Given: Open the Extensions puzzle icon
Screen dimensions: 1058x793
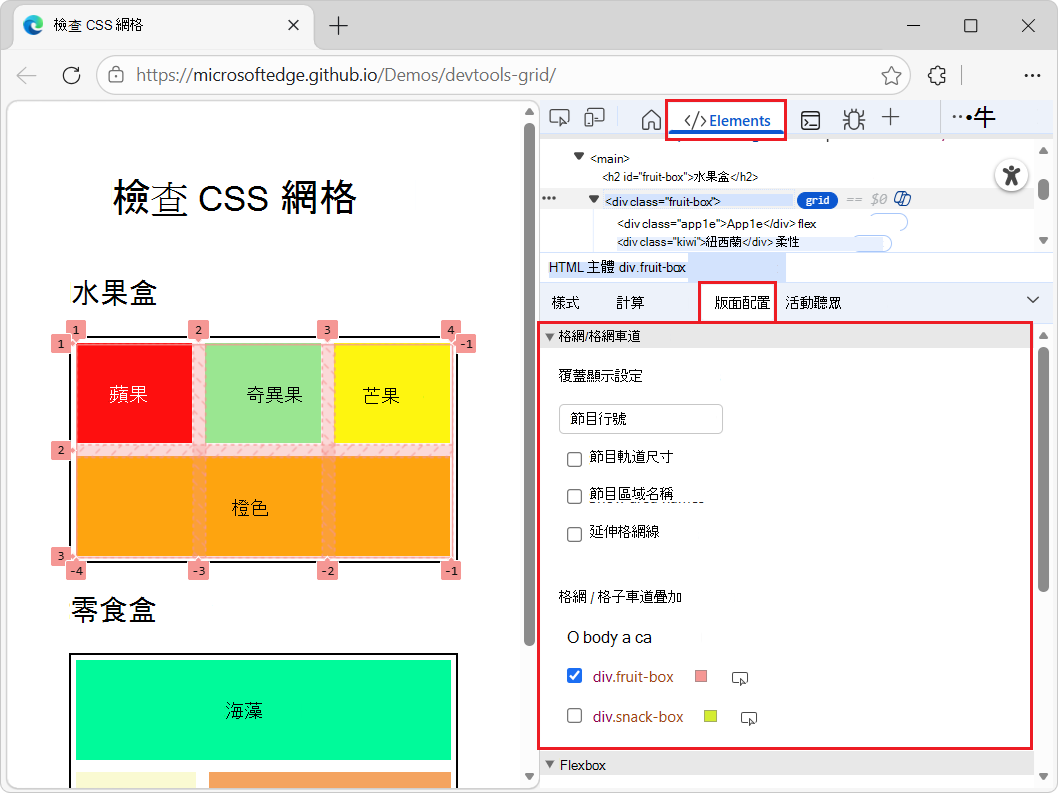Looking at the screenshot, I should (x=937, y=76).
